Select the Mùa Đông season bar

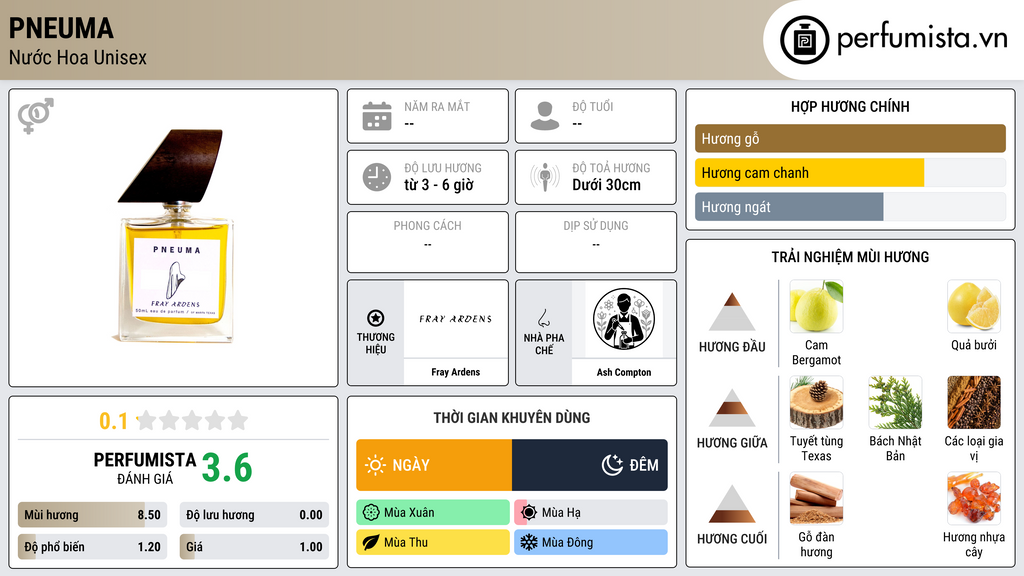591,542
